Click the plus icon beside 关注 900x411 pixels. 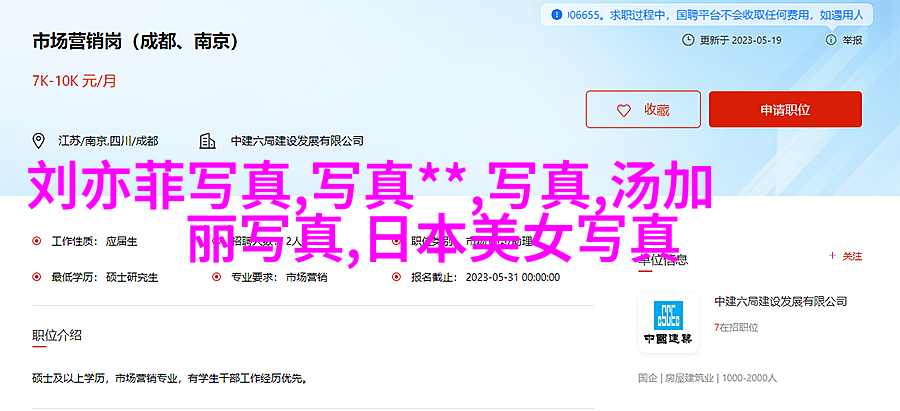point(832,257)
